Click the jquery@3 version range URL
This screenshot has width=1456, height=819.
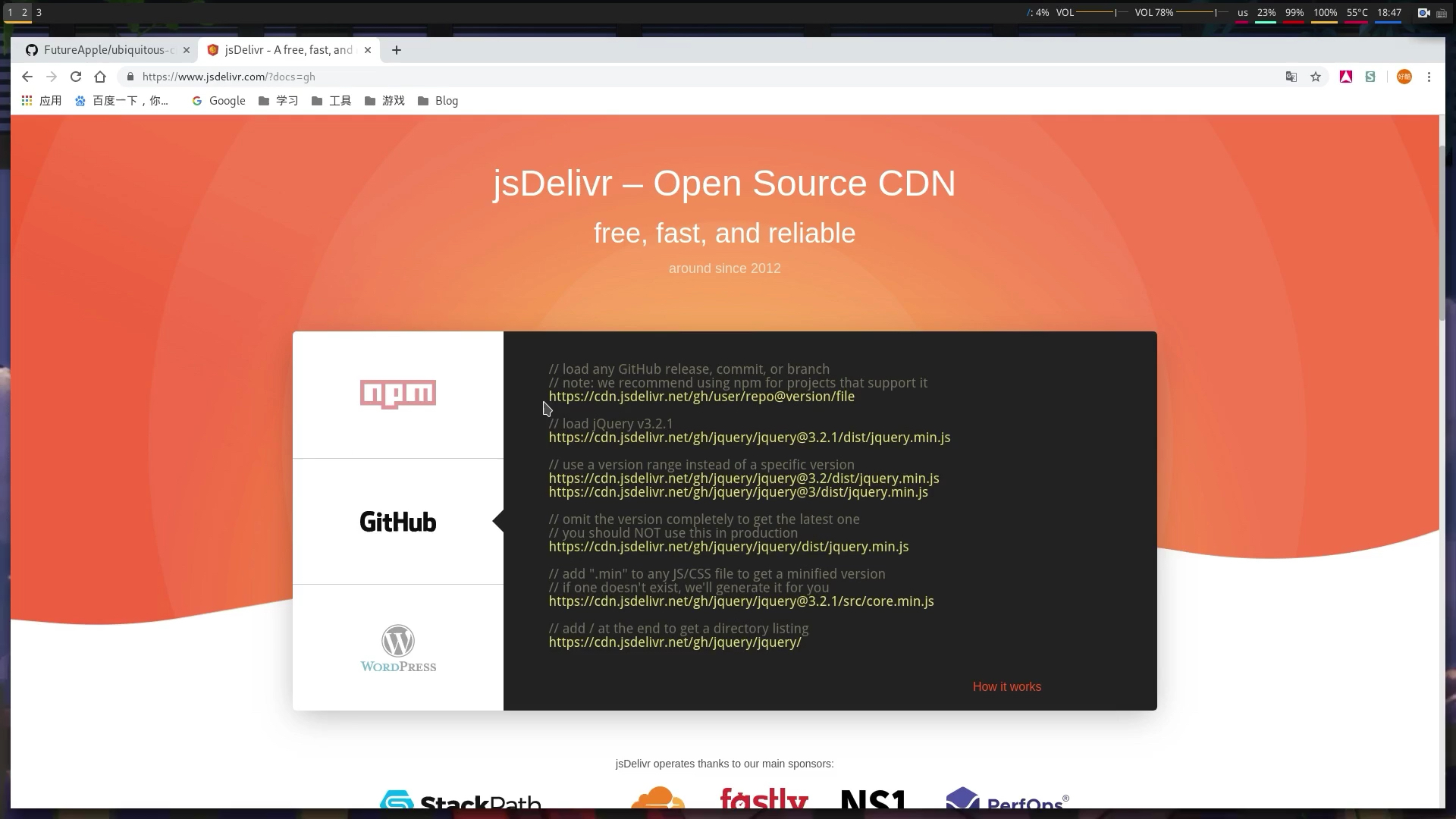point(739,492)
